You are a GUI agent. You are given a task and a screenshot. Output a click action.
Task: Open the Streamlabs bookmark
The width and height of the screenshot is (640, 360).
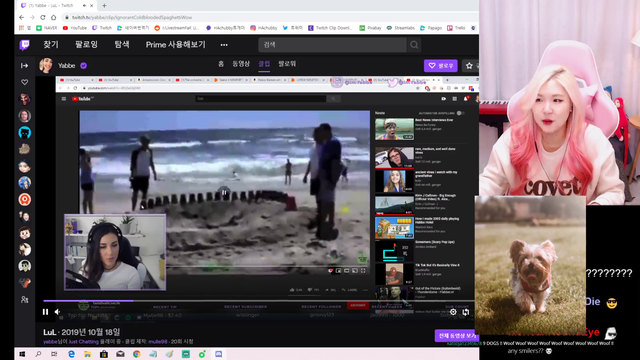[400, 28]
